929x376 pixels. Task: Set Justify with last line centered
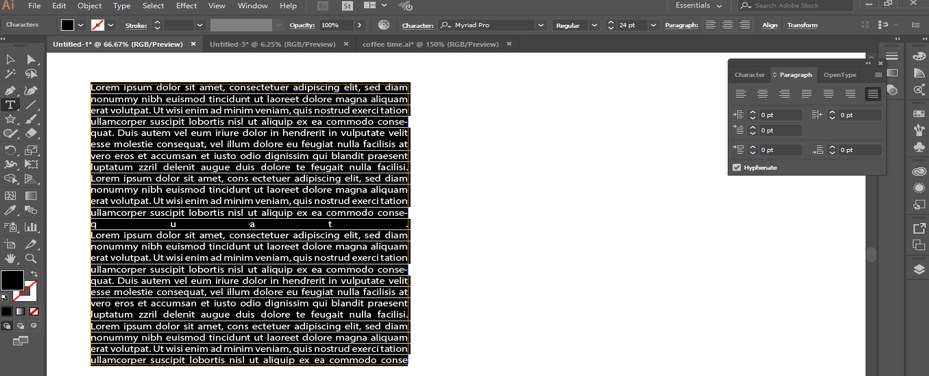(828, 94)
